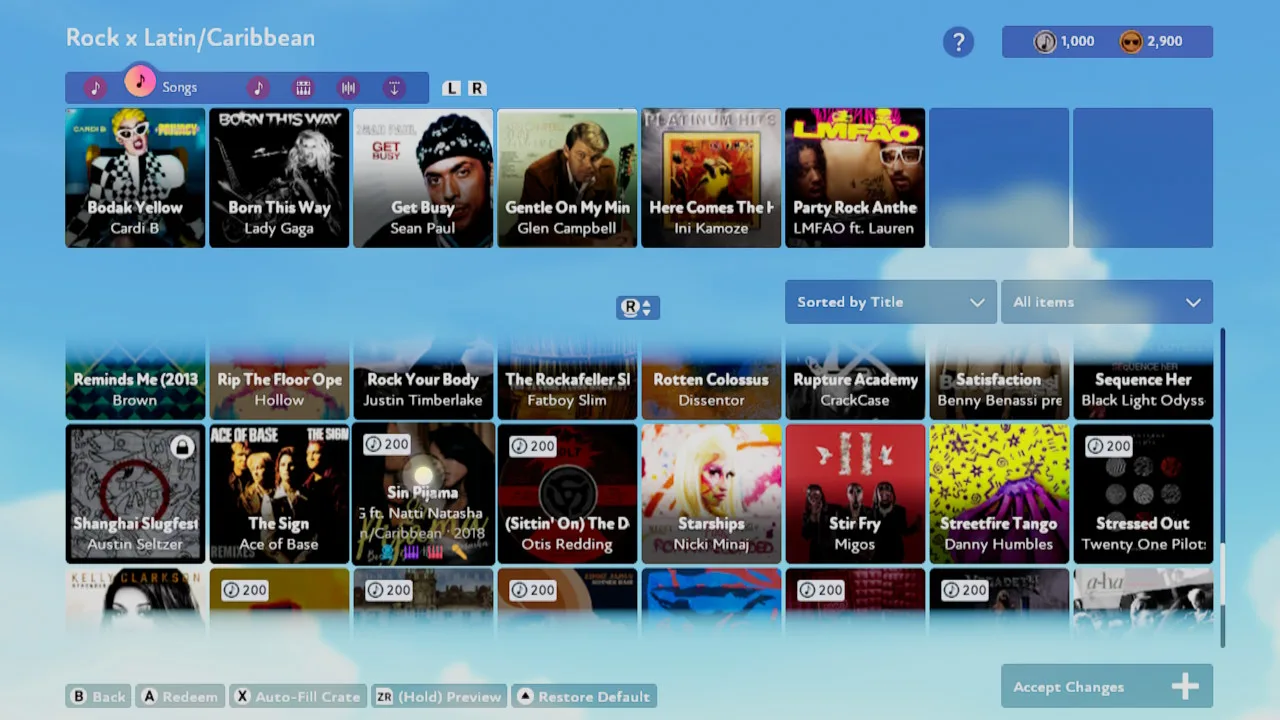1280x720 pixels.
Task: Select the Bodak Yellow crate song
Action: coord(135,178)
